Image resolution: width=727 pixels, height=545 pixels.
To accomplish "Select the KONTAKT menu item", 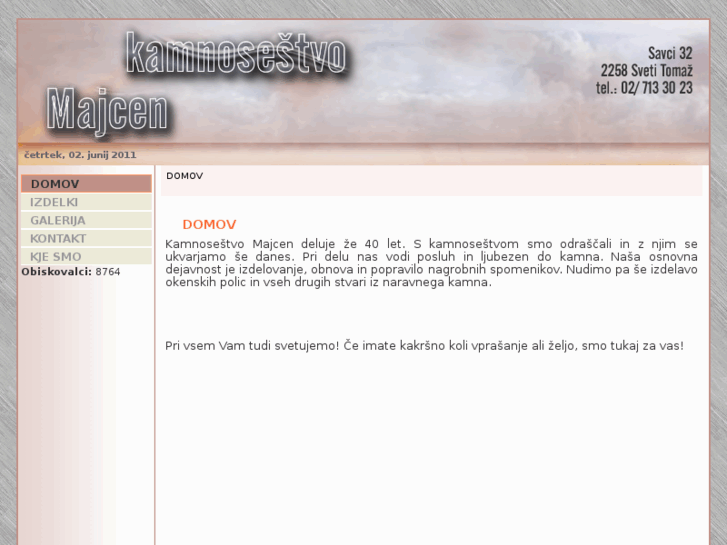I will tap(86, 238).
